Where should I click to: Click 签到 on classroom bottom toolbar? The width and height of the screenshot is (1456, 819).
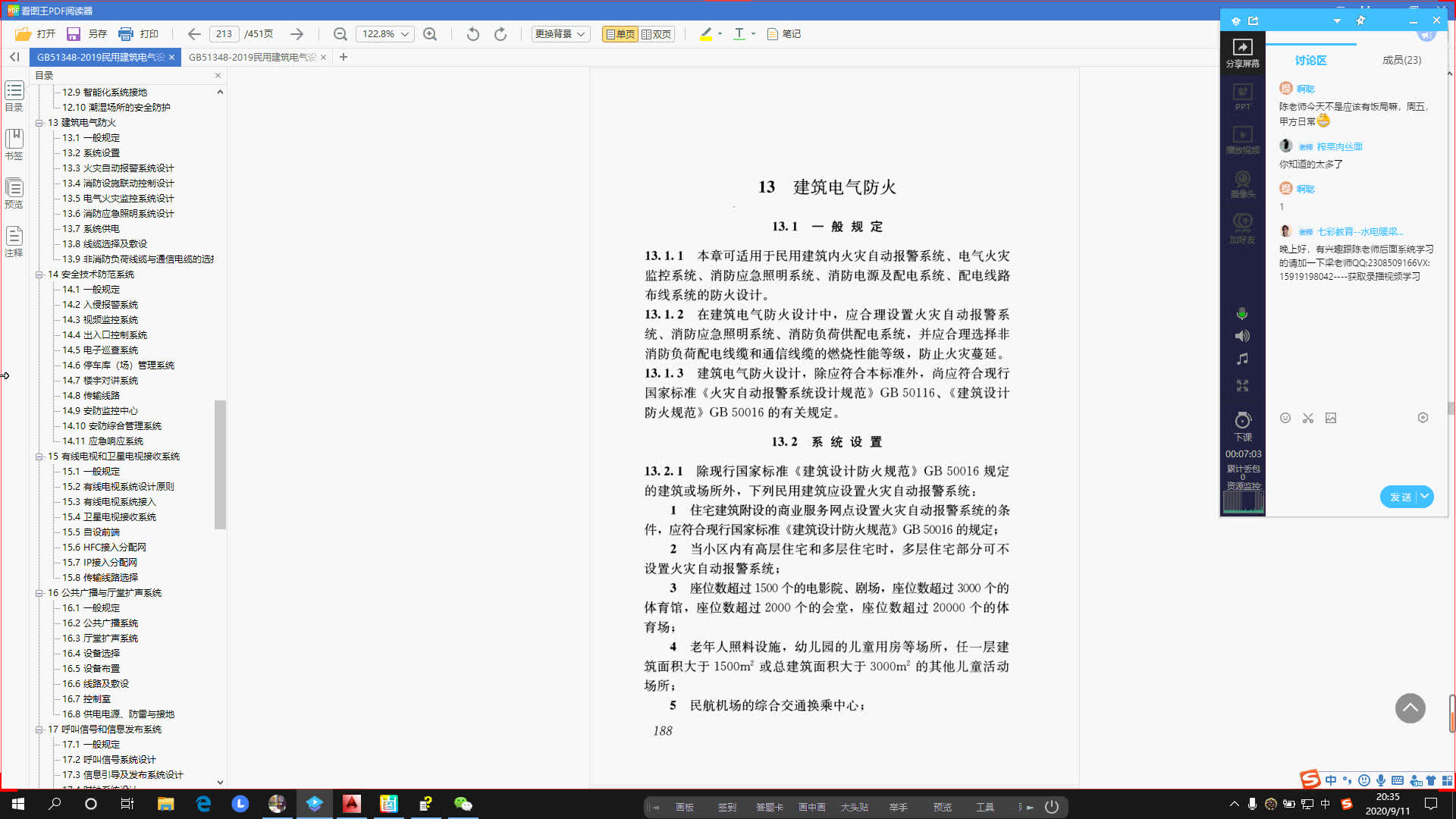tap(727, 807)
